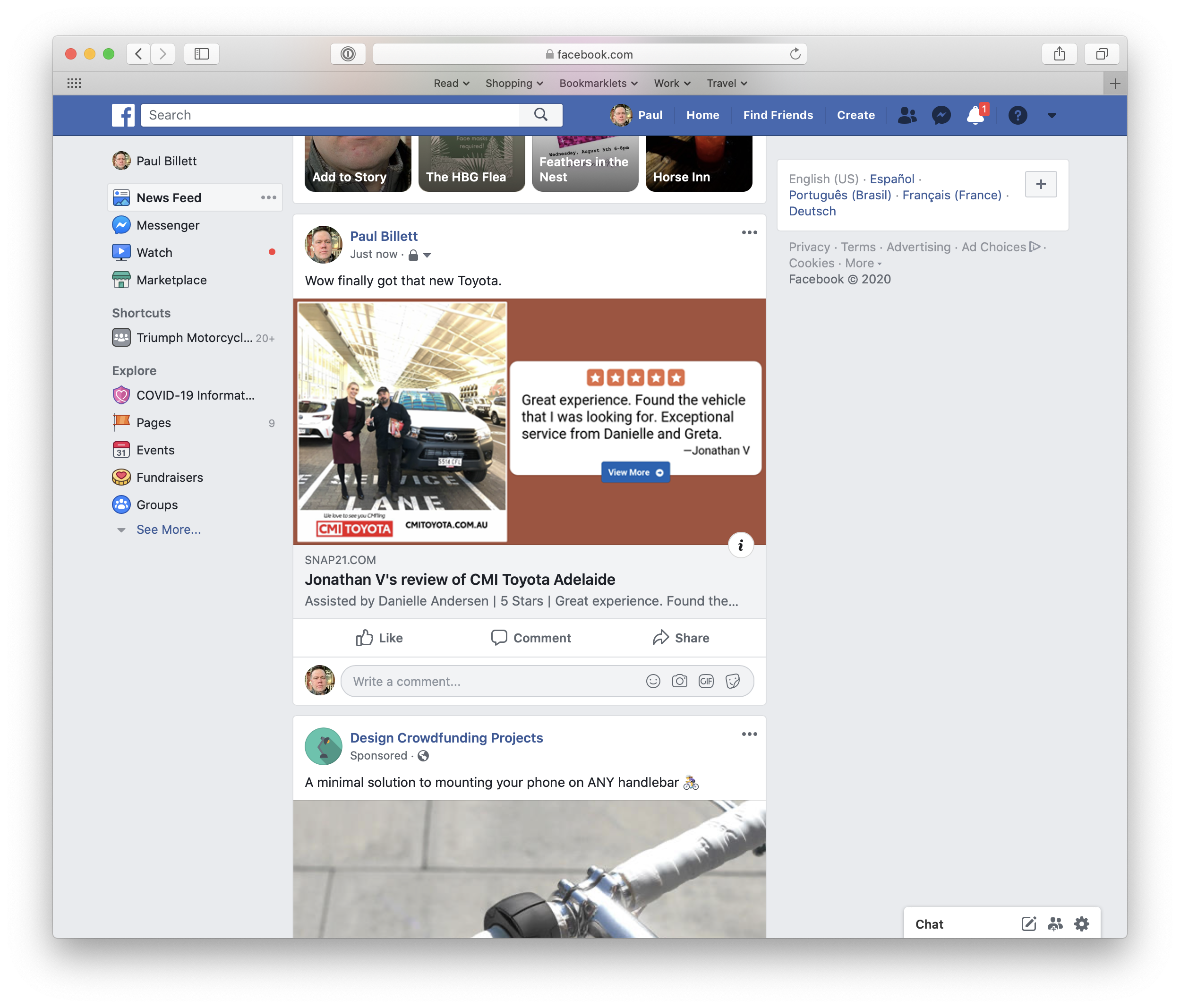Click Comment on Toyota post
Viewport: 1180px width, 1008px height.
tap(531, 638)
